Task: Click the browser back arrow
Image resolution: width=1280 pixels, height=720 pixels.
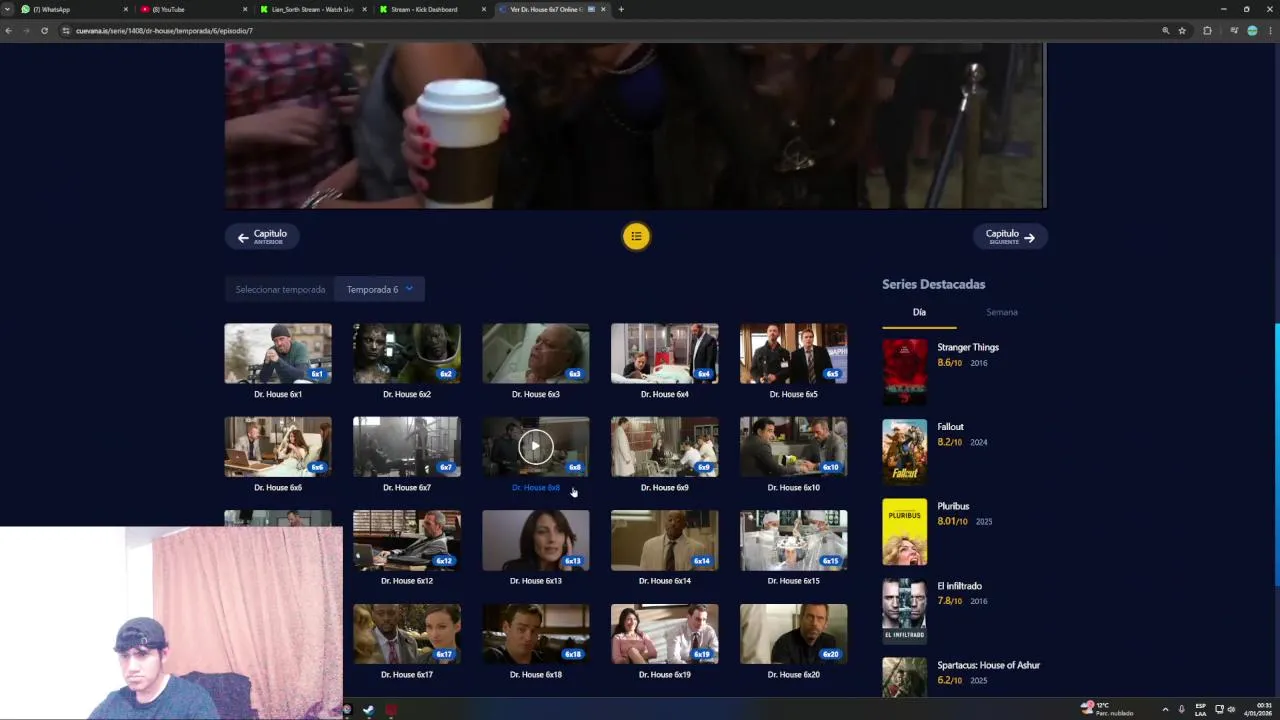Action: point(8,31)
